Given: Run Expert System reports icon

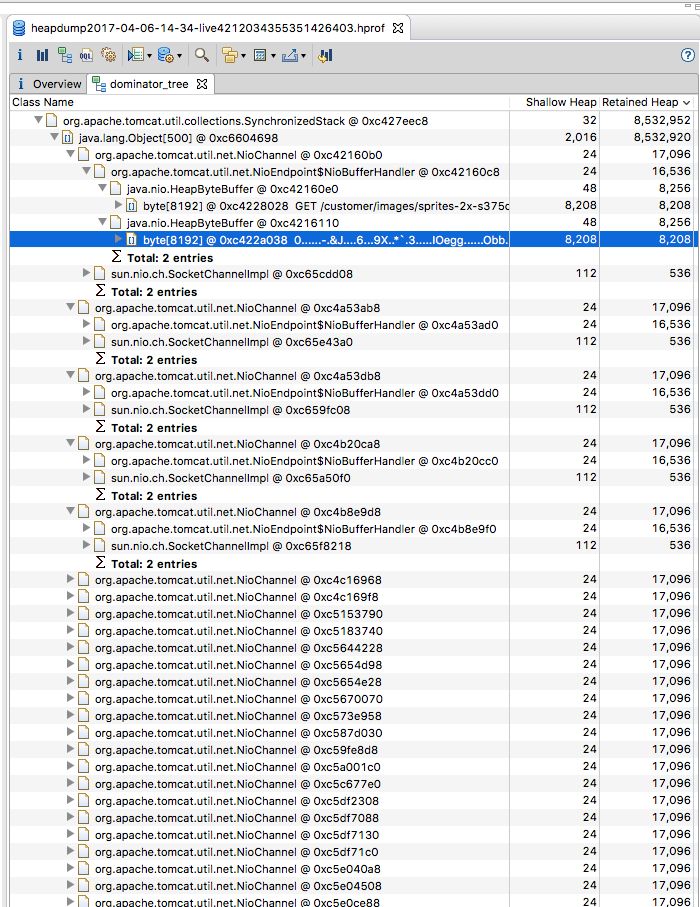Looking at the screenshot, I should pyautogui.click(x=135, y=55).
